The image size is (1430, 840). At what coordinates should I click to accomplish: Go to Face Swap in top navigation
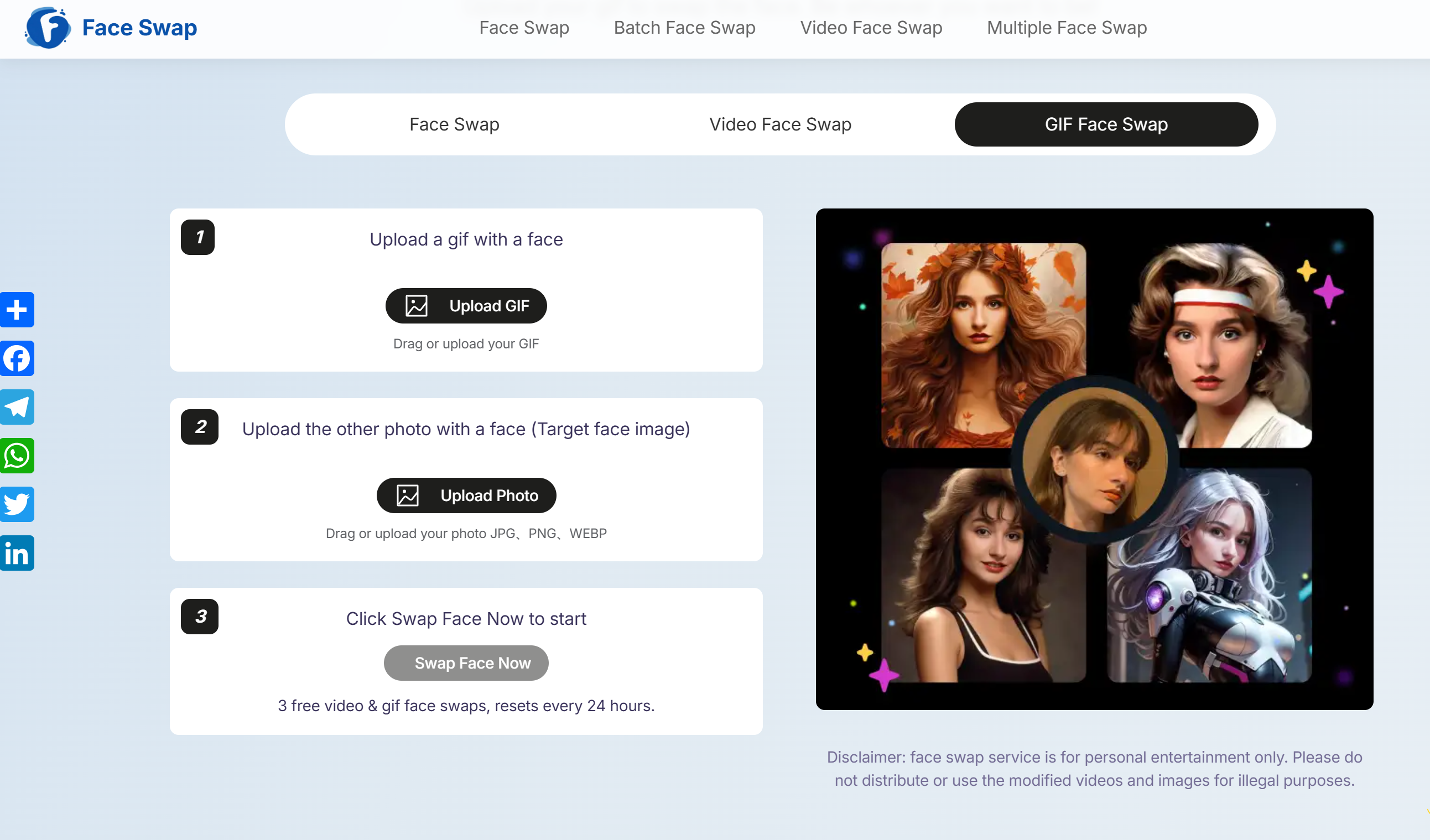[x=524, y=28]
